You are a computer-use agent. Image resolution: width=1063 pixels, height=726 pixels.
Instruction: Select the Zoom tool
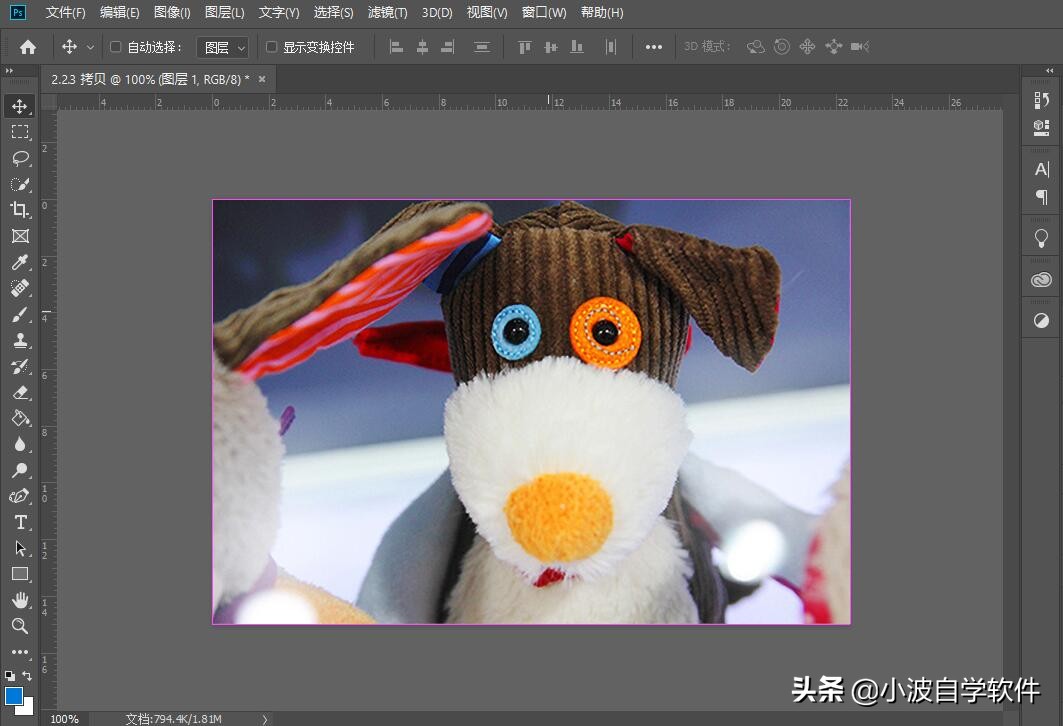[x=20, y=626]
